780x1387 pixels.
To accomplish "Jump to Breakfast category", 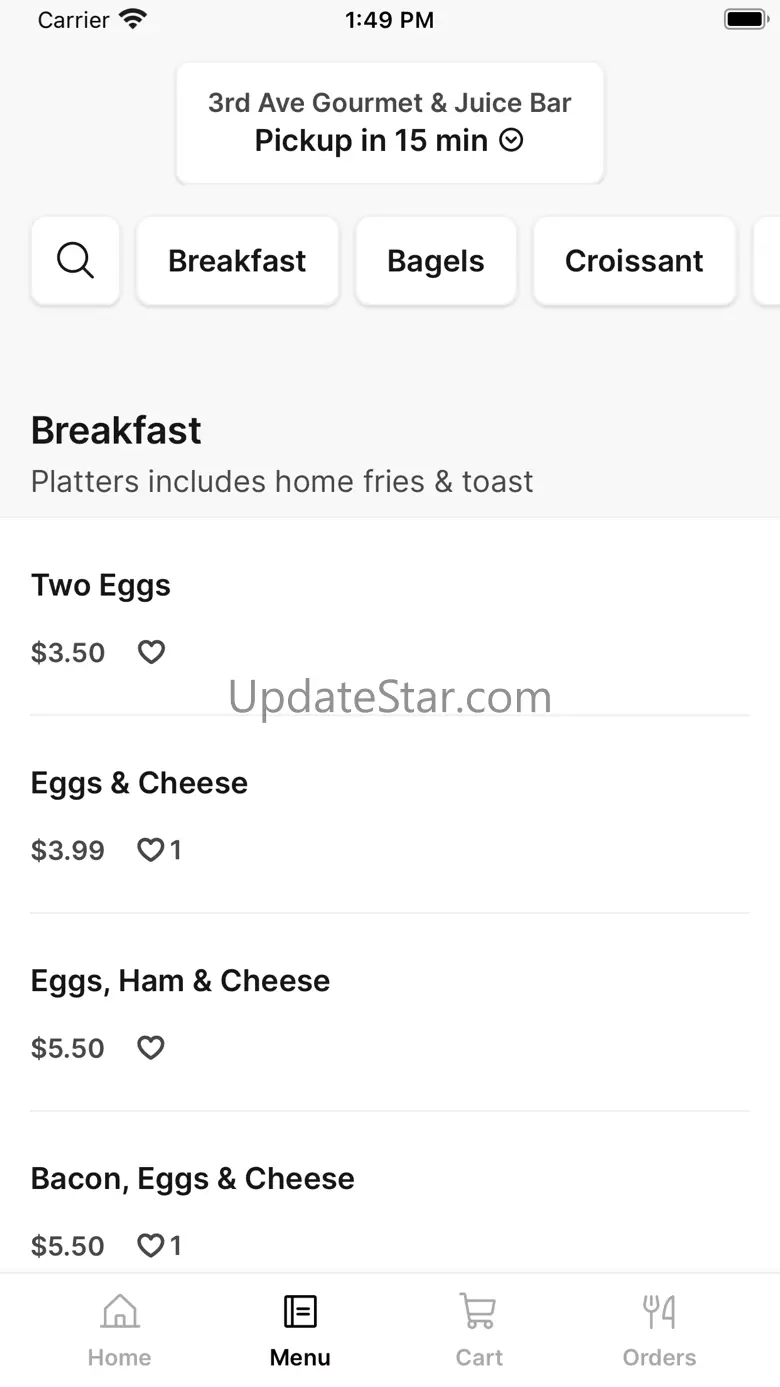I will [237, 261].
